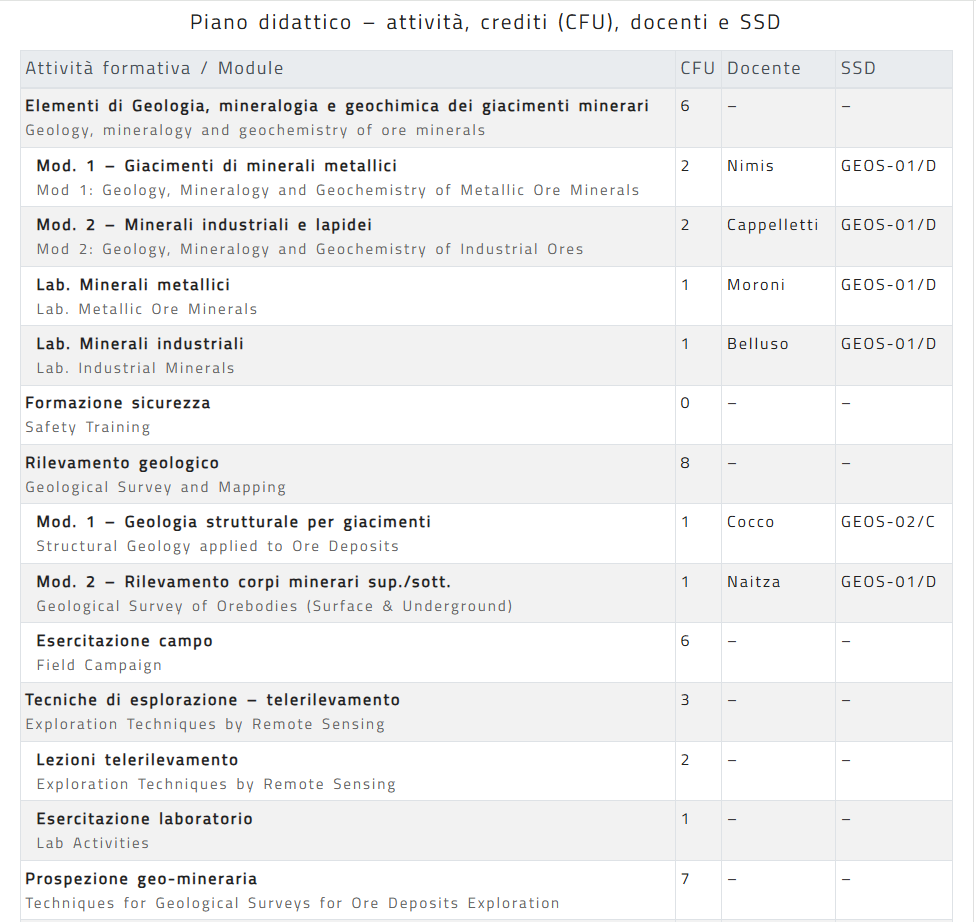This screenshot has width=976, height=922.
Task: Click the CFU column header
Action: pos(697,69)
